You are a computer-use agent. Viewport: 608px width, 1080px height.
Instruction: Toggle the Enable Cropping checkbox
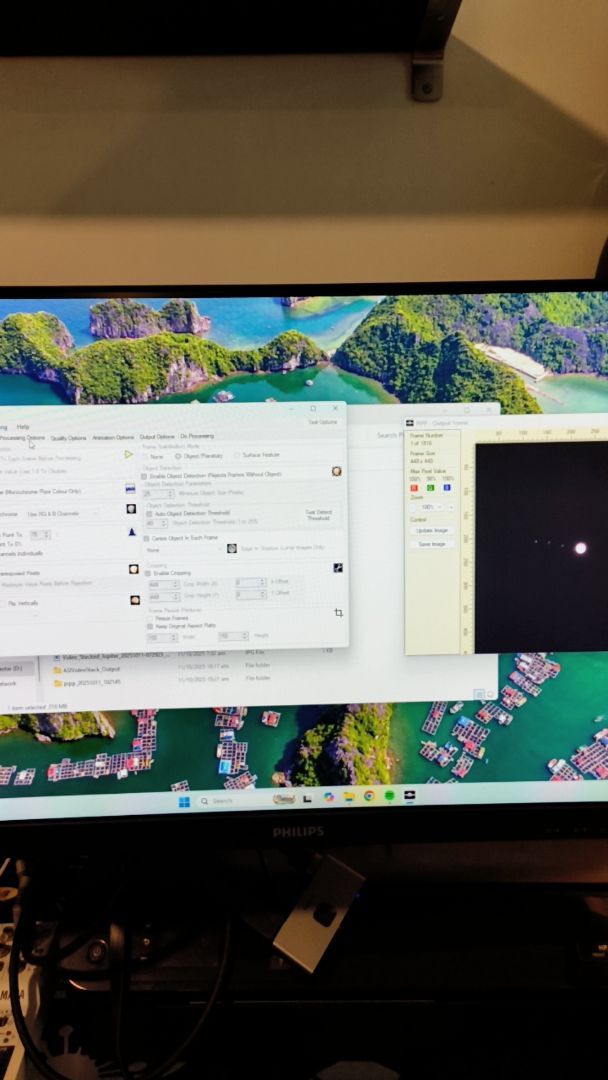pos(149,573)
